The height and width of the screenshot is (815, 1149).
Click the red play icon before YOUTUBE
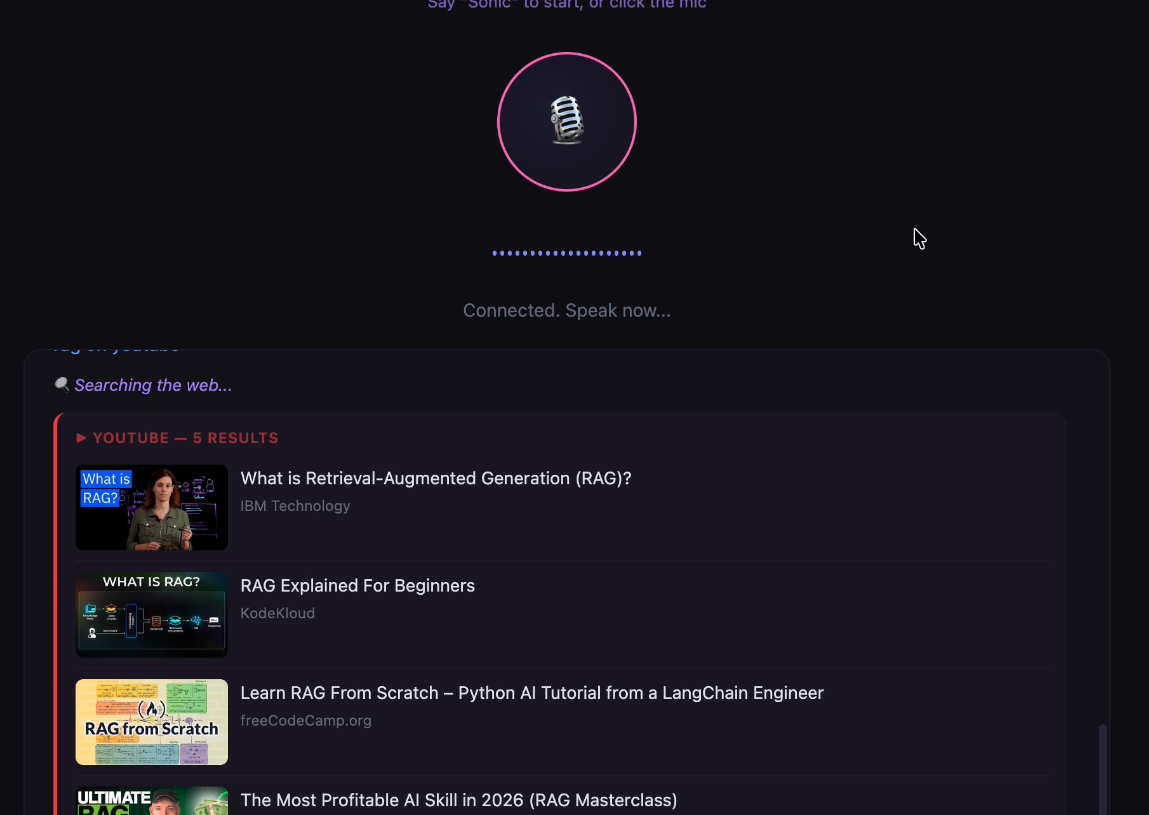point(81,438)
